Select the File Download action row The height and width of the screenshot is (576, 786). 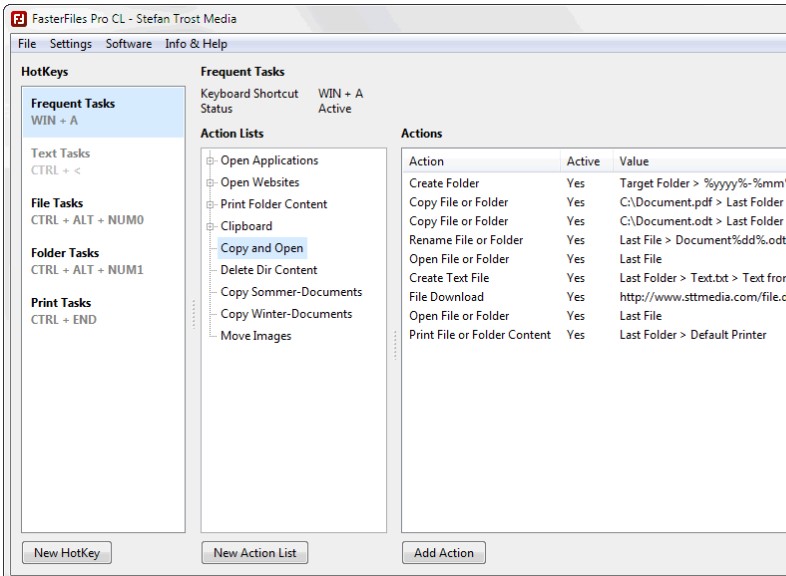(446, 297)
